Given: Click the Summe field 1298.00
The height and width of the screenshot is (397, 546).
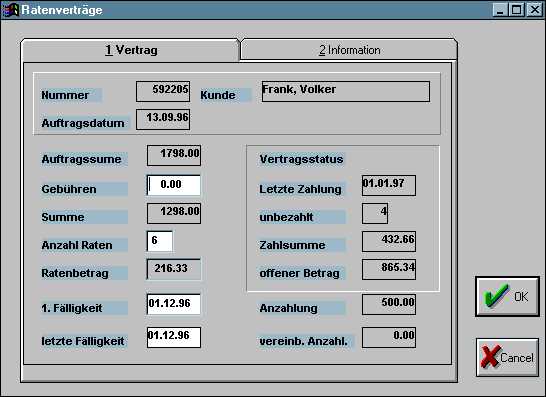Looking at the screenshot, I should (174, 213).
